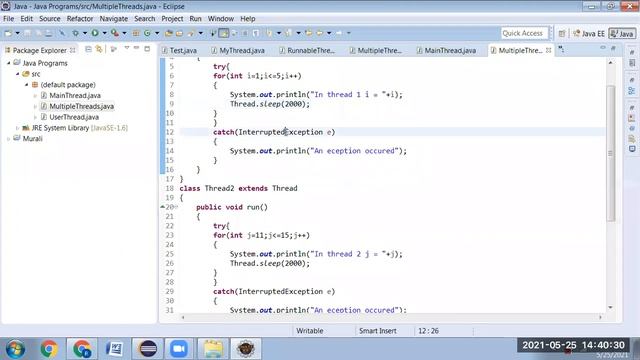640x360 pixels.
Task: Toggle the code fold marker at line 20
Action: click(x=176, y=207)
